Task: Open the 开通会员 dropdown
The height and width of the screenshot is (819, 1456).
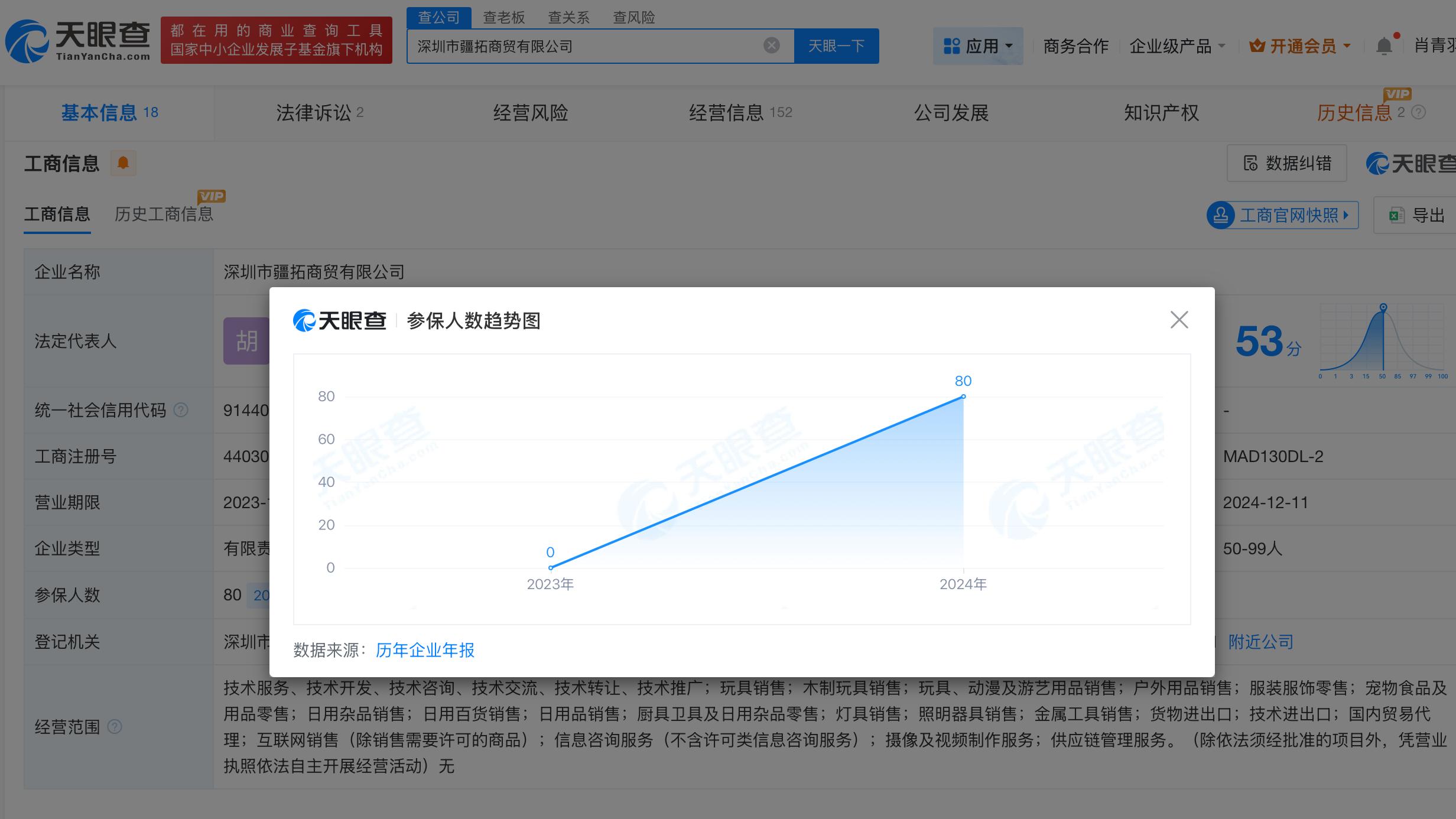Action: (1300, 46)
